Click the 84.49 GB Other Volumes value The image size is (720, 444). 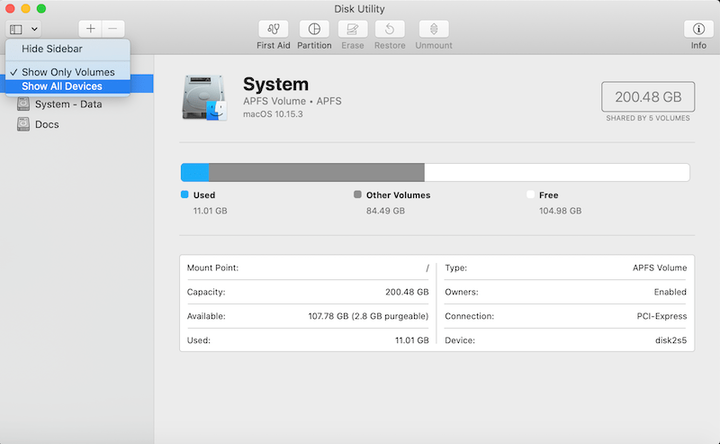pos(385,211)
